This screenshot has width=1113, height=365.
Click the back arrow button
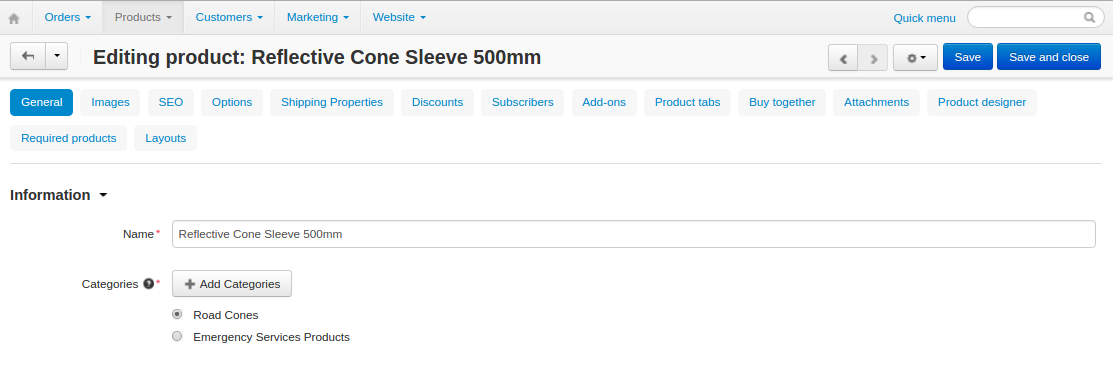tap(28, 56)
